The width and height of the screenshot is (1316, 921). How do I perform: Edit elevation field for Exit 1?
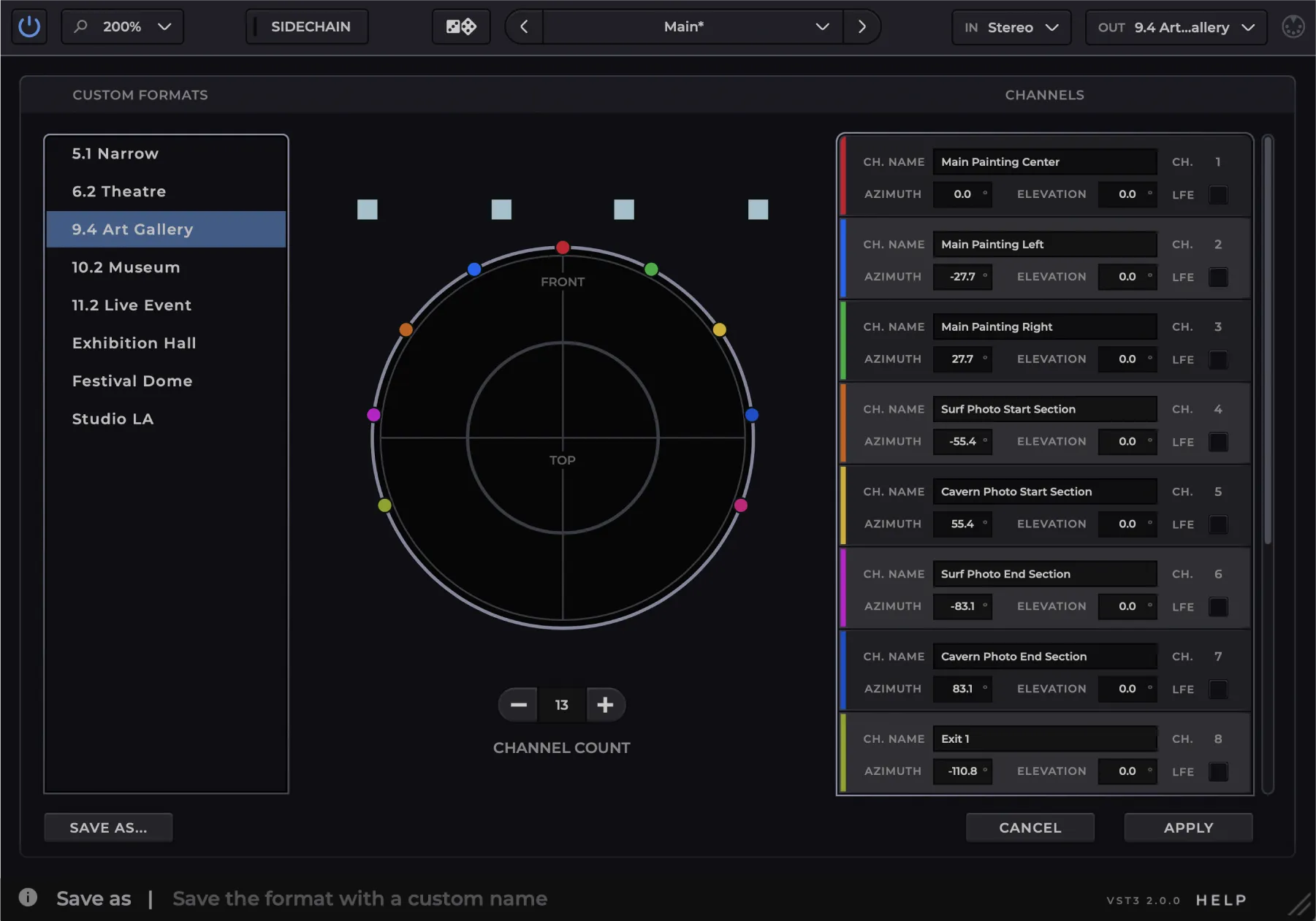pos(1127,771)
